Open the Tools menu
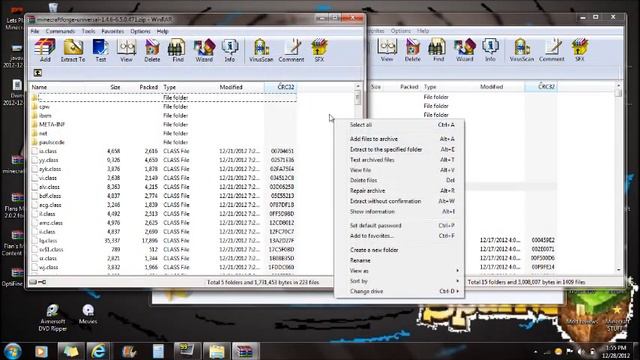 click(88, 31)
